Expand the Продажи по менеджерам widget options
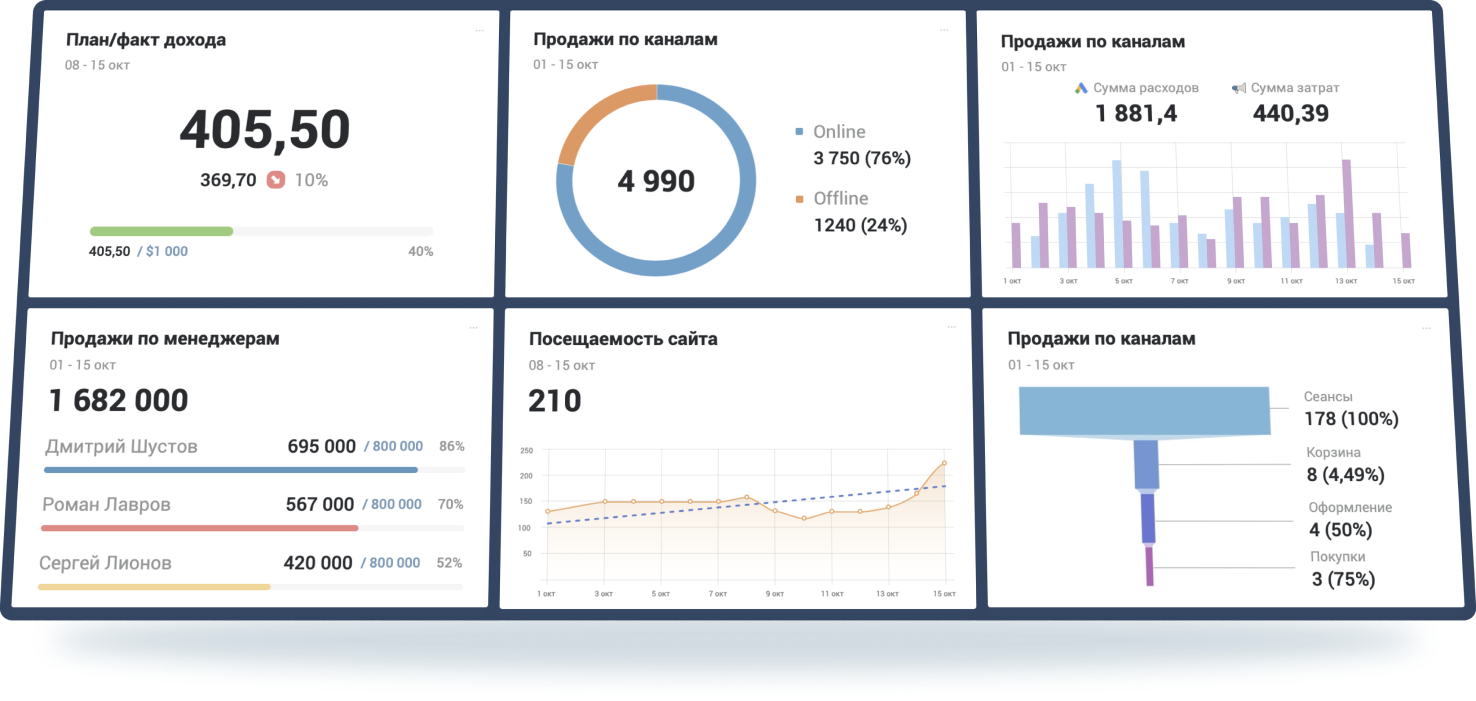The image size is (1476, 701). pos(473,328)
